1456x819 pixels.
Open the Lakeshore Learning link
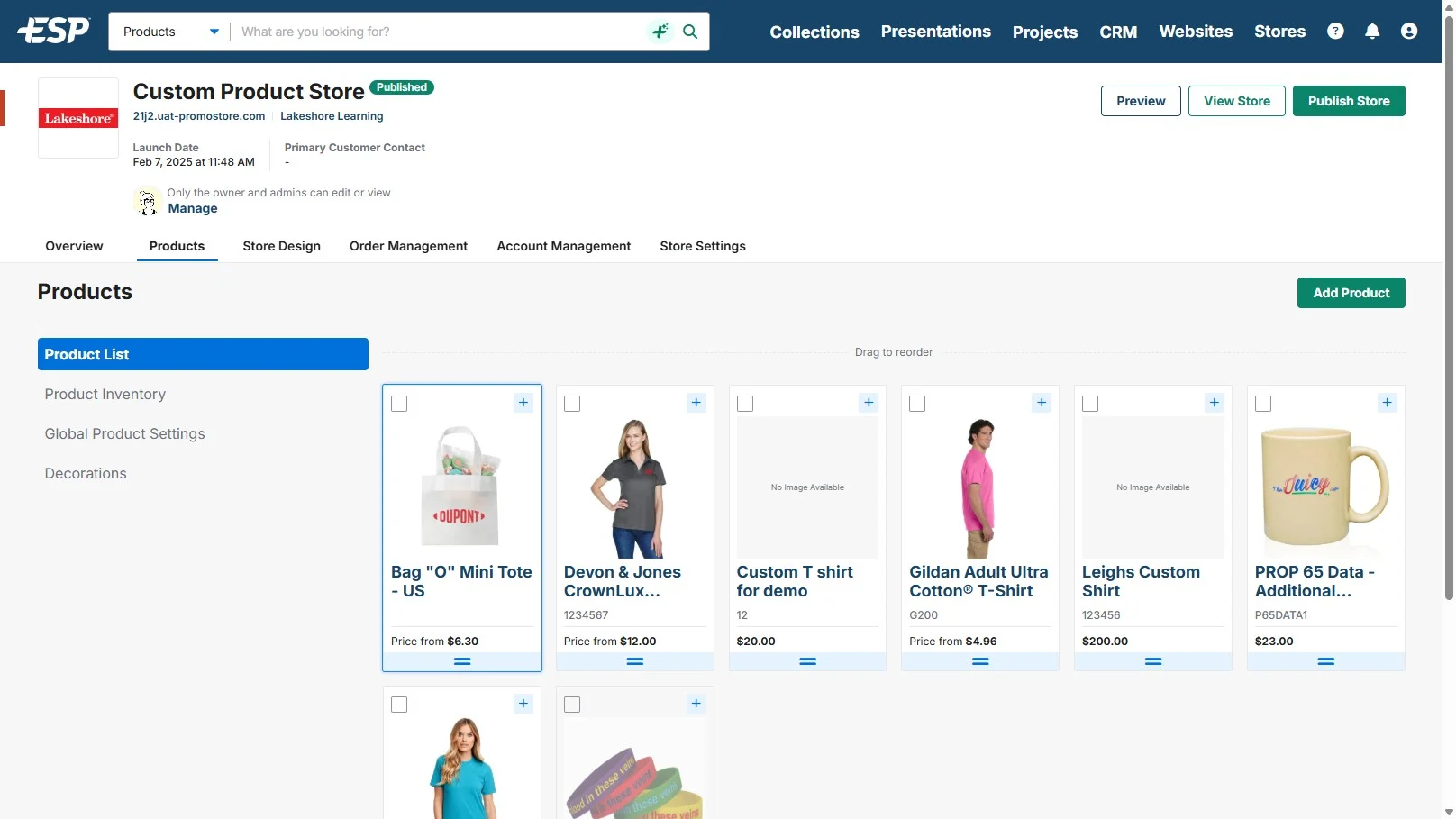(332, 116)
